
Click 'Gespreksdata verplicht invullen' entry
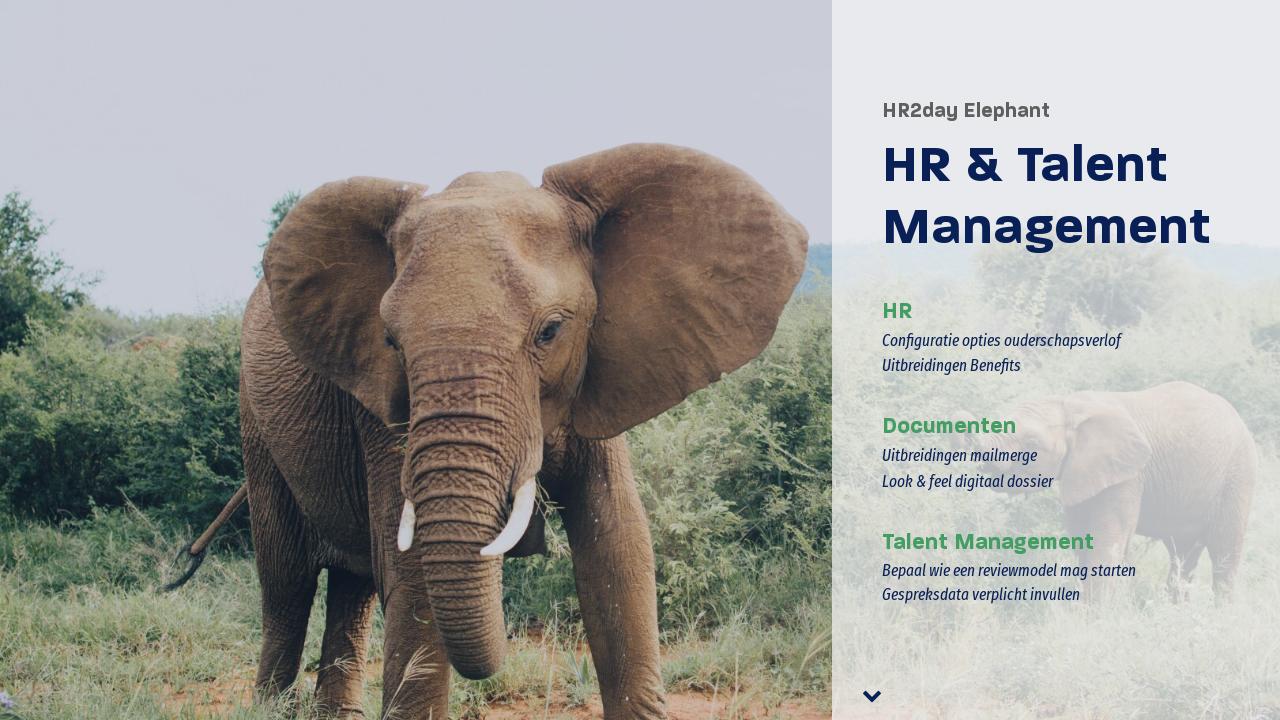click(x=981, y=595)
